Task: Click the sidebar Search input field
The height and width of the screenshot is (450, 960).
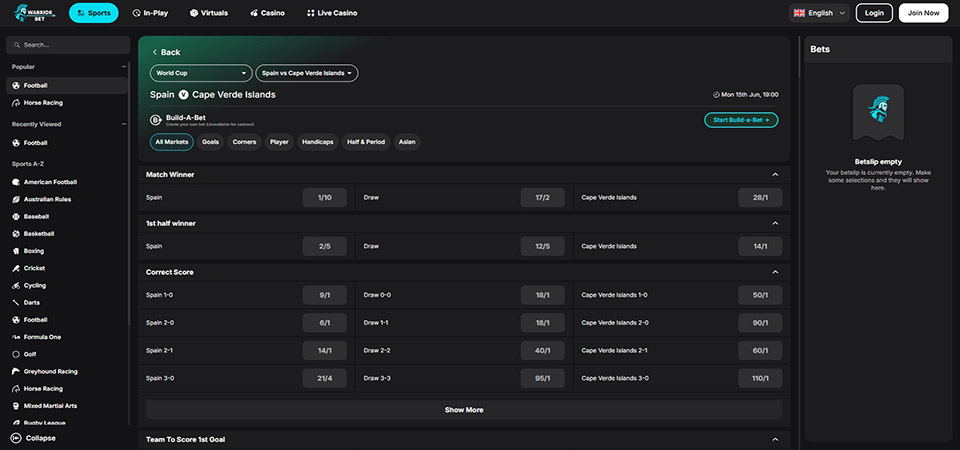Action: pos(68,45)
